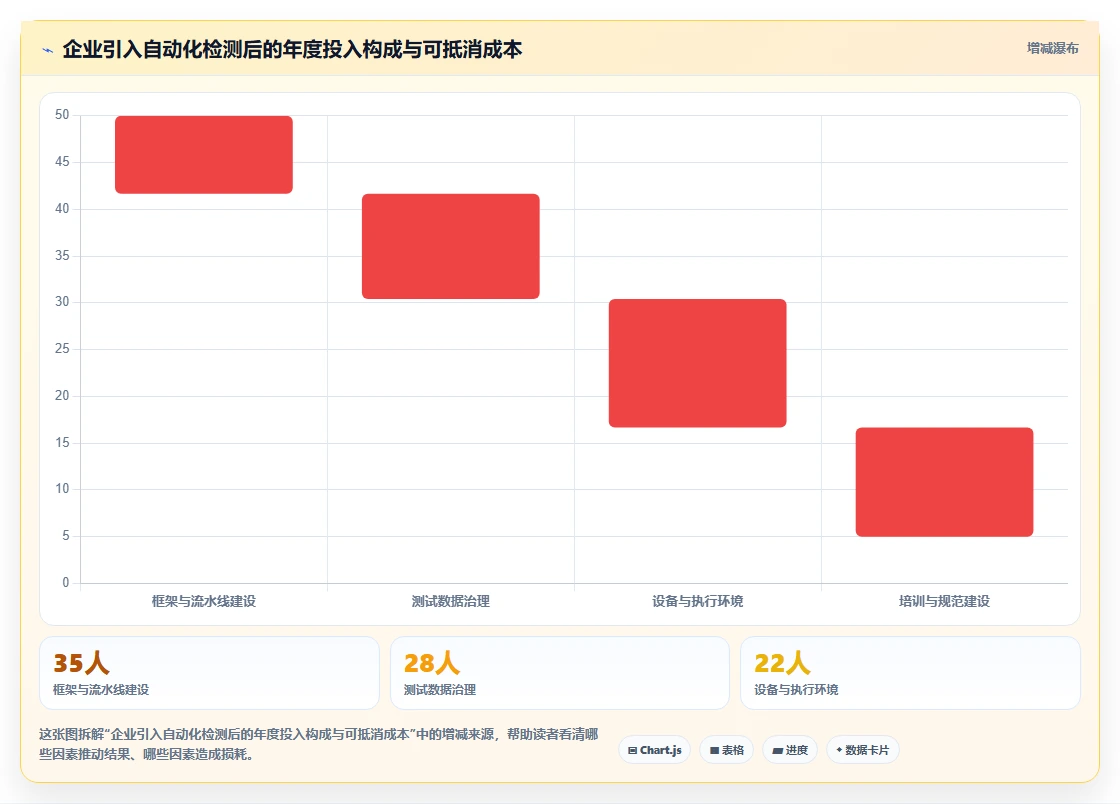Click y-axis tick value 0
The width and height of the screenshot is (1120, 804).
point(66,583)
